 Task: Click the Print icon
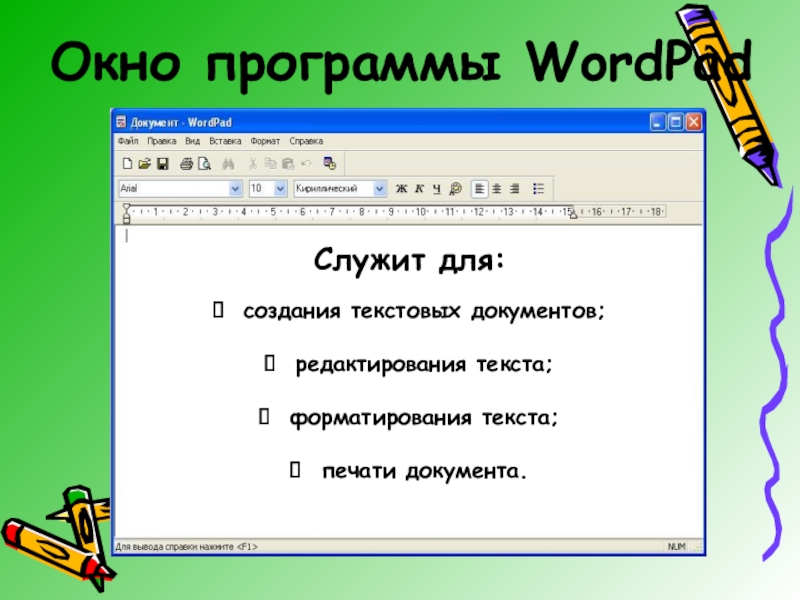click(186, 164)
